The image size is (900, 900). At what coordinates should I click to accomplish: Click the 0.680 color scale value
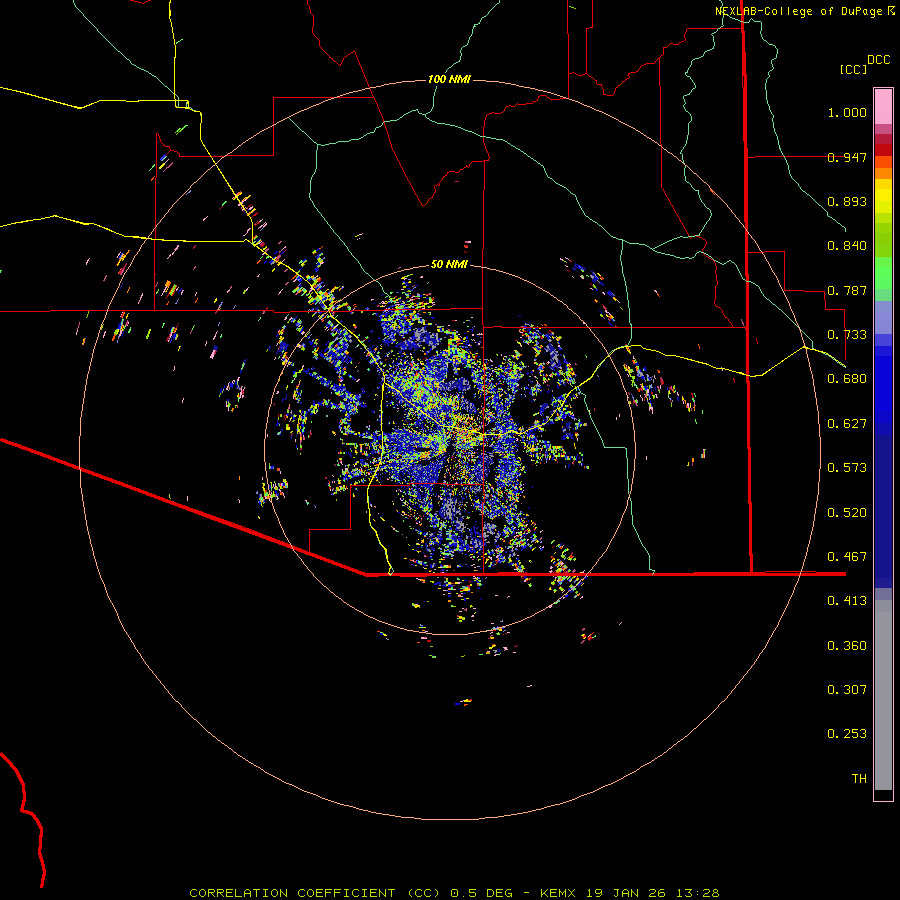pos(847,379)
